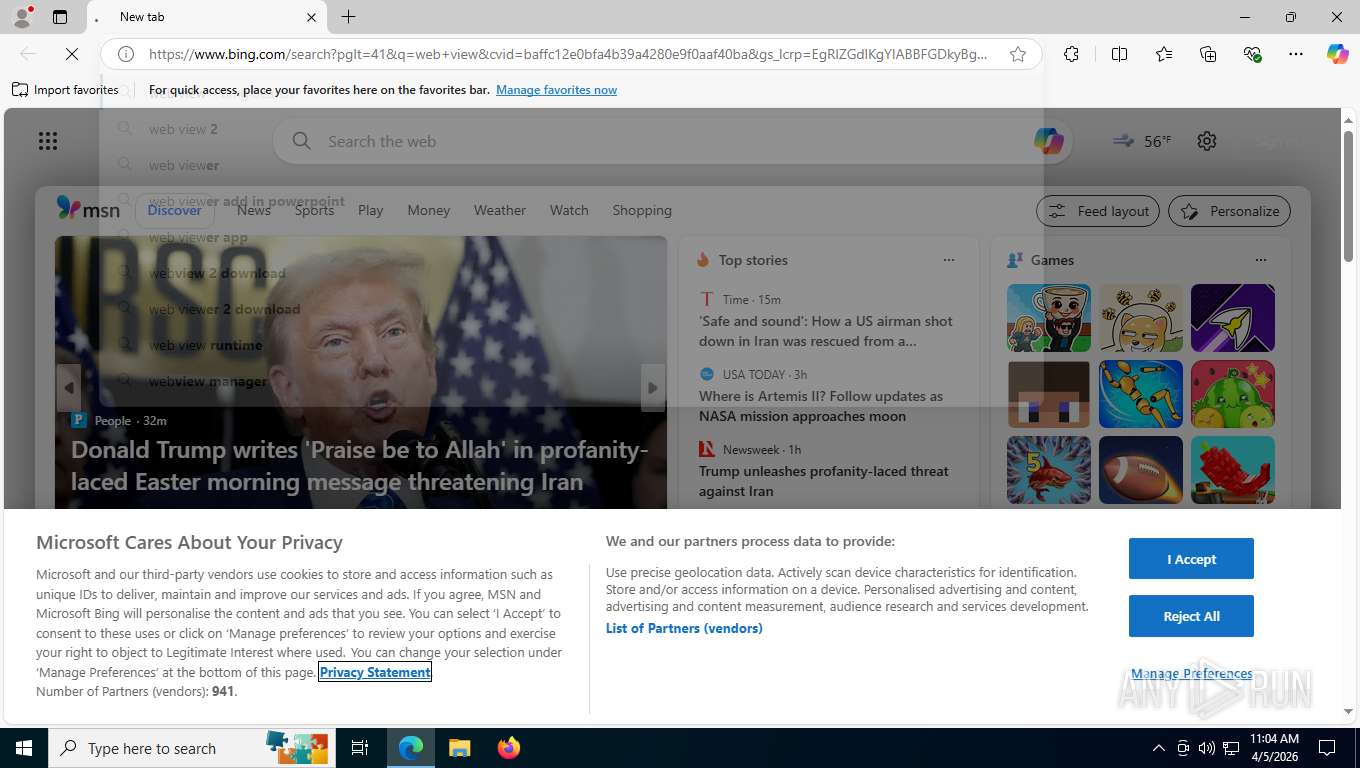Open the watermelon fruit game thumbnail
1360x768 pixels.
point(1233,394)
